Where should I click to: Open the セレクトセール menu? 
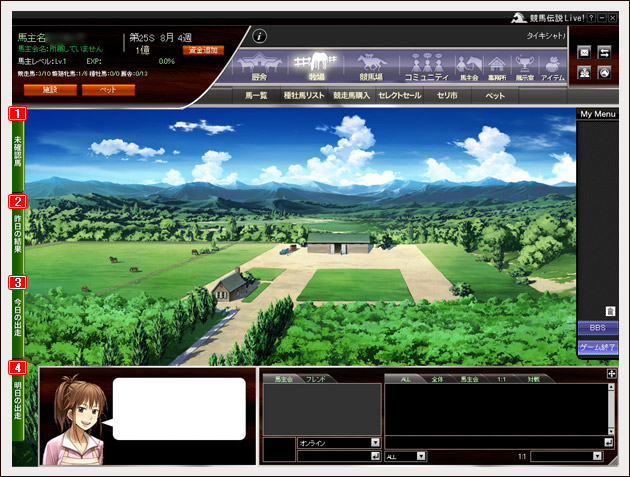pyautogui.click(x=400, y=96)
